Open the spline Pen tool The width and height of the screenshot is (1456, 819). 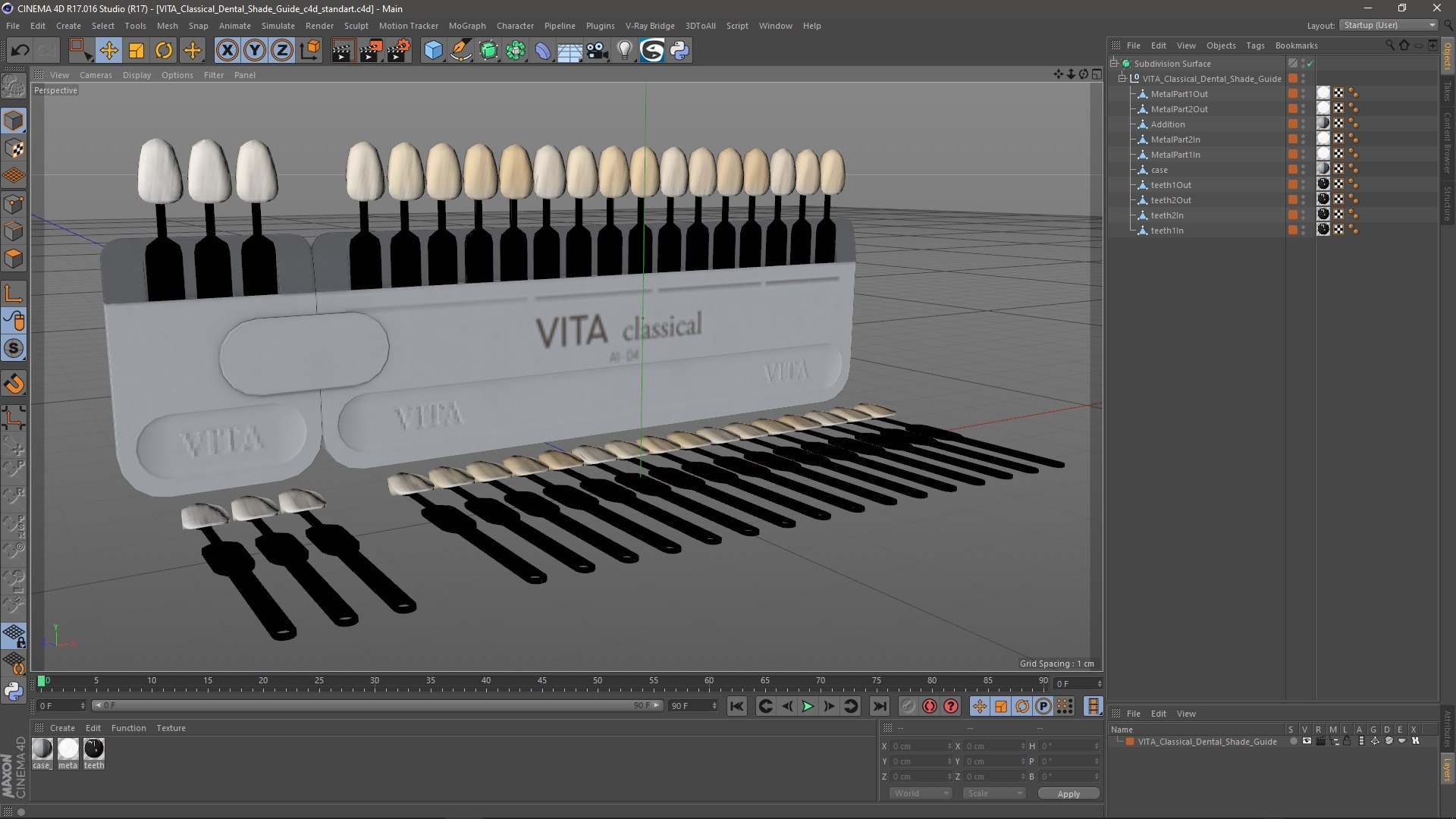pyautogui.click(x=460, y=51)
